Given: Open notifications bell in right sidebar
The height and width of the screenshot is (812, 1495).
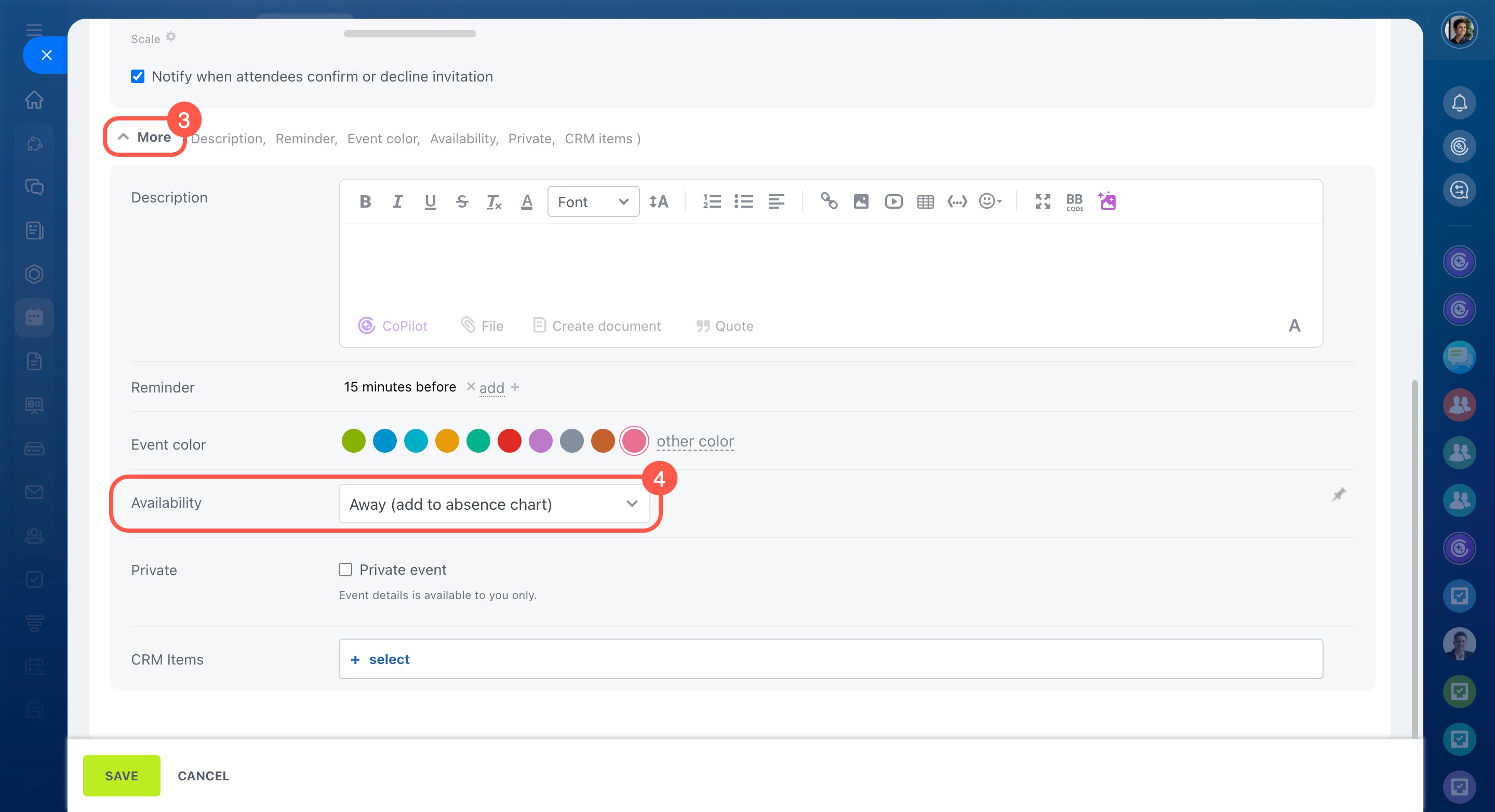Looking at the screenshot, I should (x=1459, y=103).
